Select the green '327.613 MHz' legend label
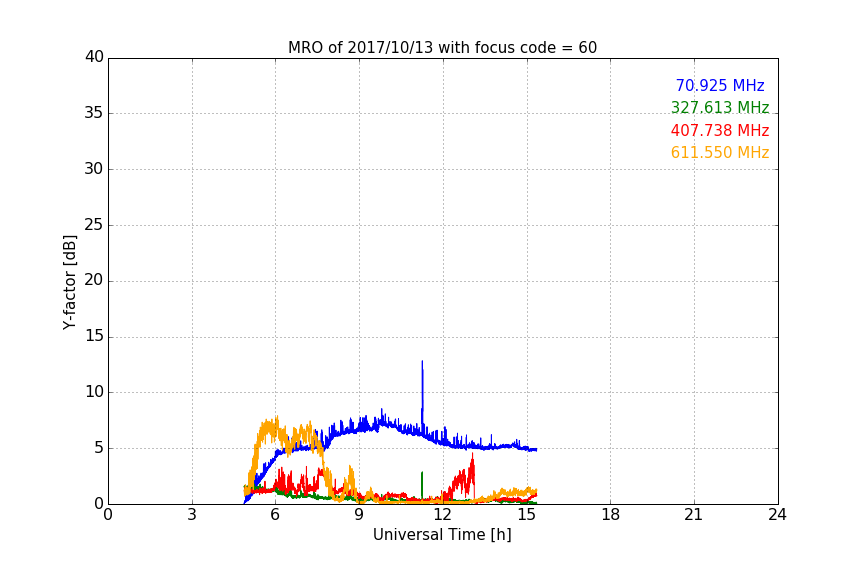 720,107
